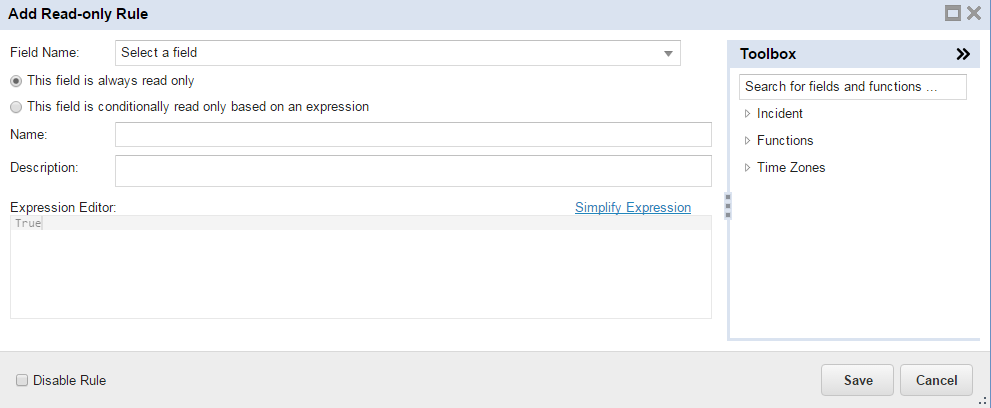Click the dialog resize grip corner
Image resolution: width=991 pixels, height=408 pixels.
point(982,399)
